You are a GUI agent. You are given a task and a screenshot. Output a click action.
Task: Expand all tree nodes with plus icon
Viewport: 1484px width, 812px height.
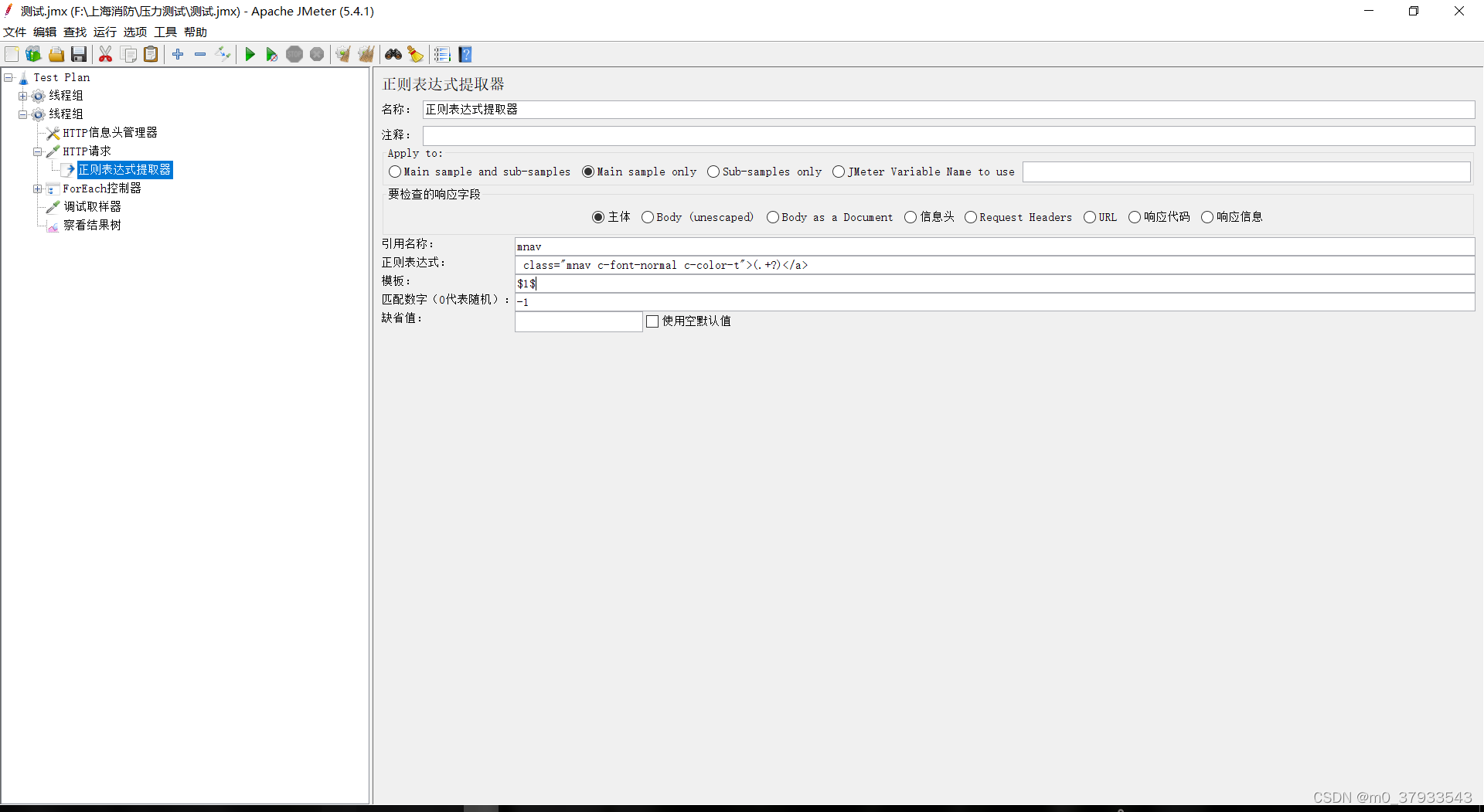pyautogui.click(x=178, y=54)
